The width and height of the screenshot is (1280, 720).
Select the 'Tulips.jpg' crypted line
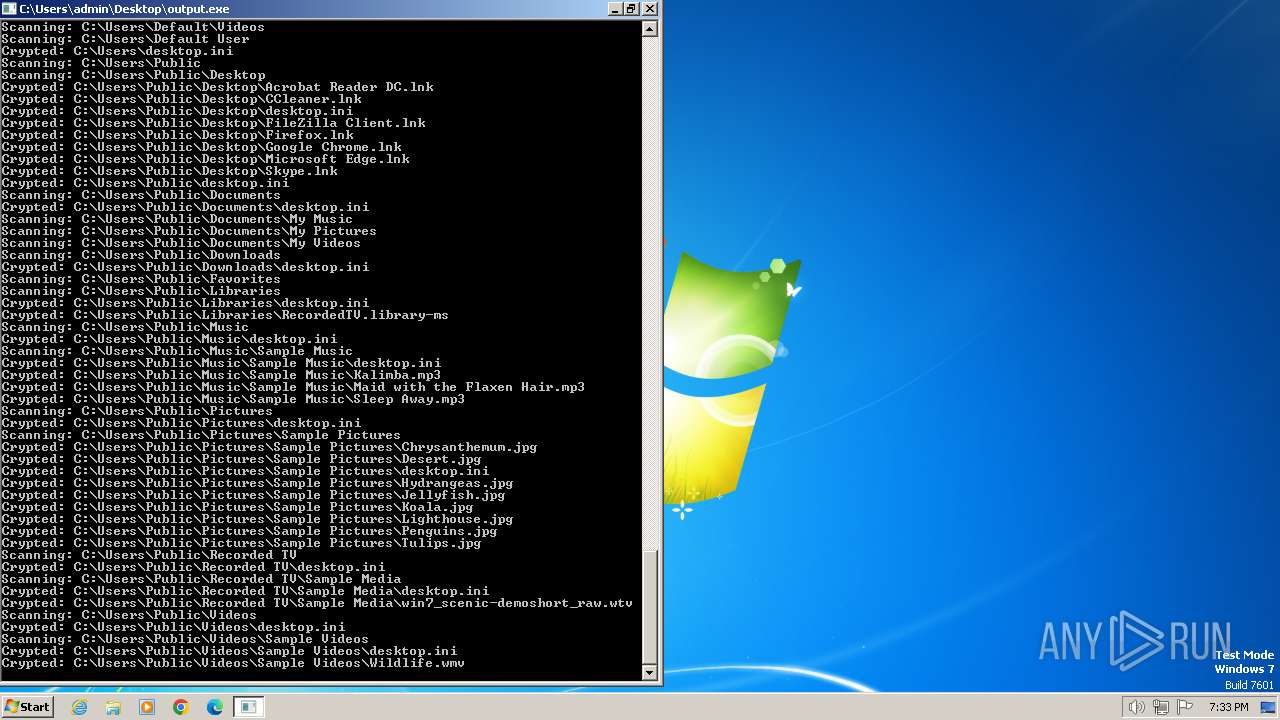click(x=241, y=543)
